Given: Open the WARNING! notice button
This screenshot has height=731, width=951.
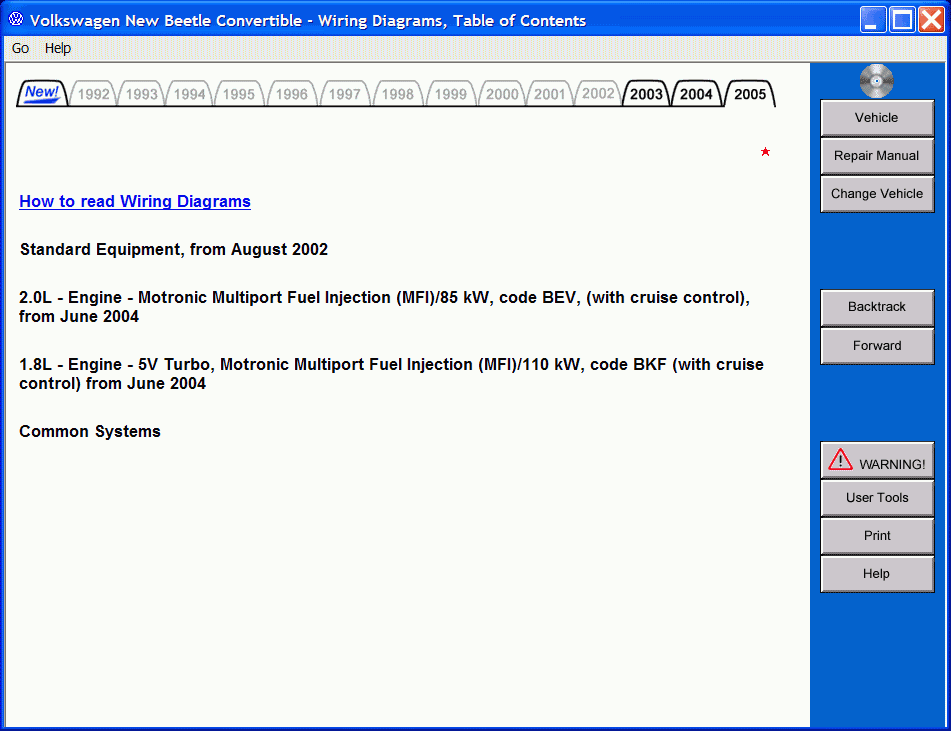Looking at the screenshot, I should coord(877,460).
